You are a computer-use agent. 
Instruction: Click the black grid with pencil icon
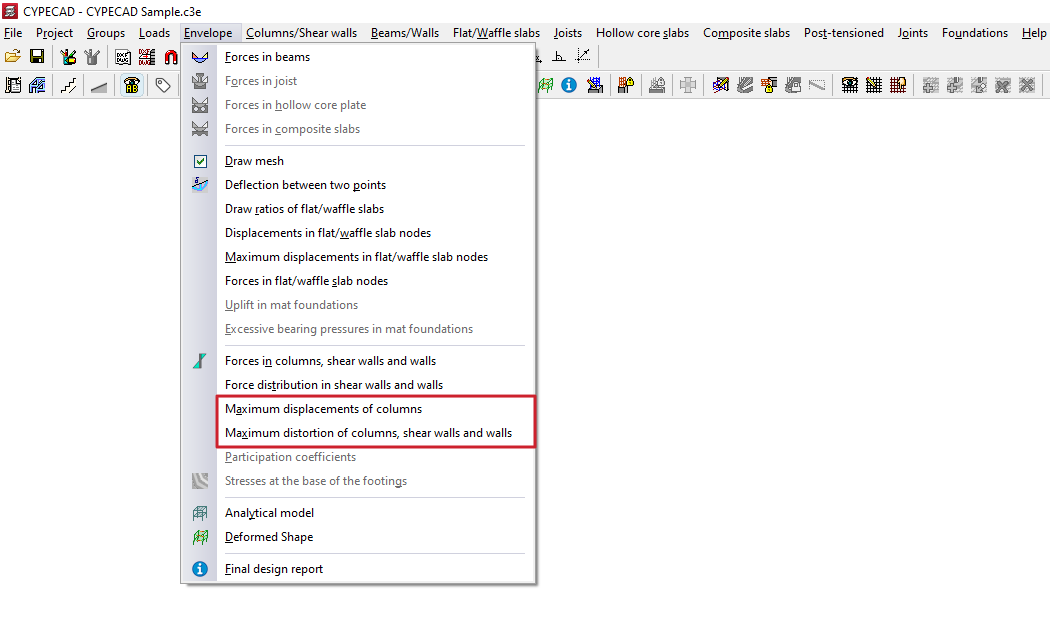[x=874, y=85]
